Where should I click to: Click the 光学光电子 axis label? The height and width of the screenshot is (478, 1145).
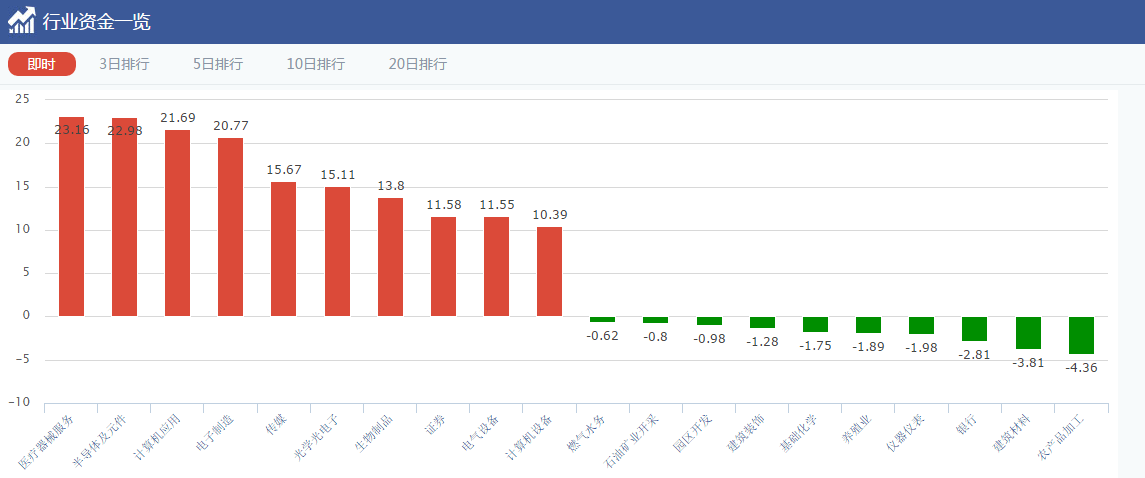tap(317, 436)
